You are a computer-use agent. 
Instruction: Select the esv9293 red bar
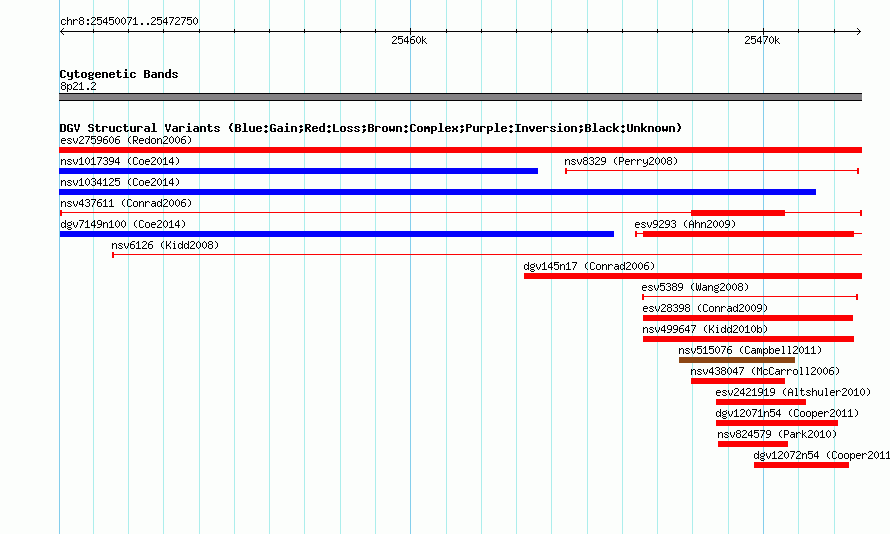[x=748, y=234]
